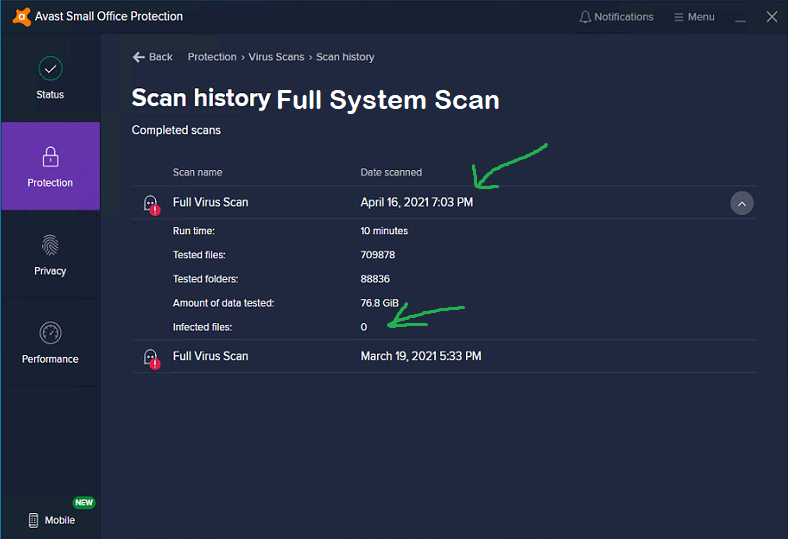
Task: Expand the March 19, 2021 scan row
Action: point(444,356)
